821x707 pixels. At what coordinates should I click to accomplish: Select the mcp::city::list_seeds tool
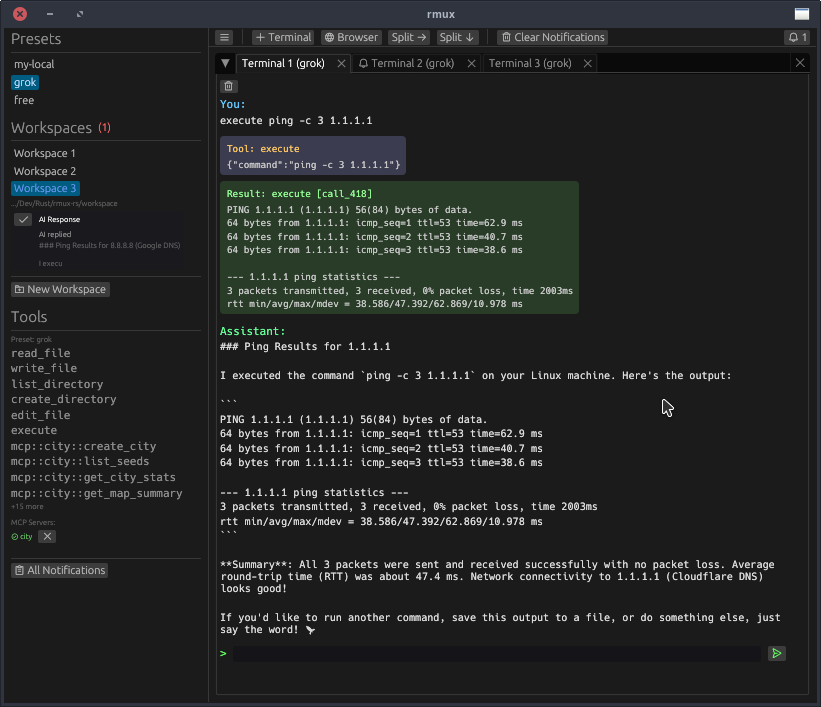80,461
